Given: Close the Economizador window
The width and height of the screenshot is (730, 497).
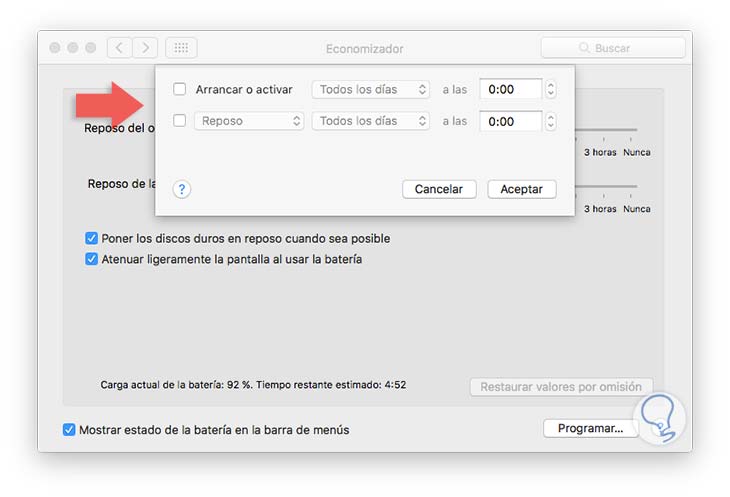Looking at the screenshot, I should [x=55, y=48].
